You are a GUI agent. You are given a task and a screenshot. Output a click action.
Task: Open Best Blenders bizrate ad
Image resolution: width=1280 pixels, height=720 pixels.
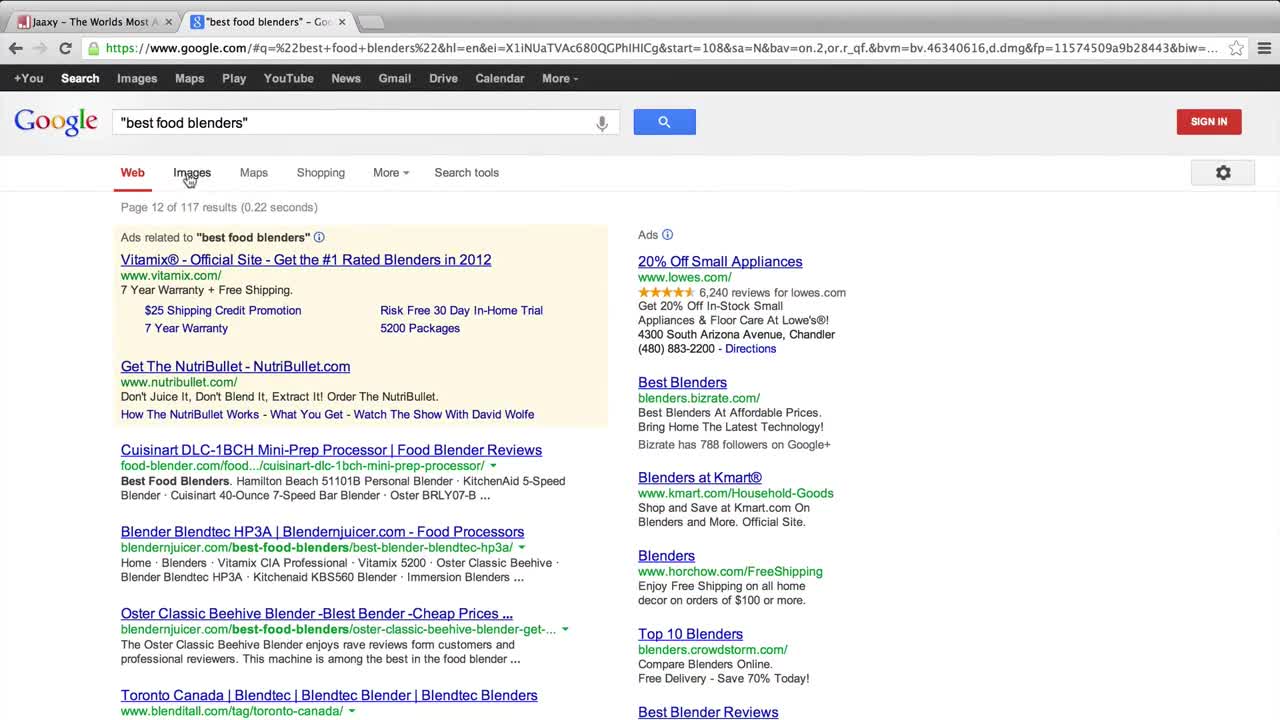(682, 383)
